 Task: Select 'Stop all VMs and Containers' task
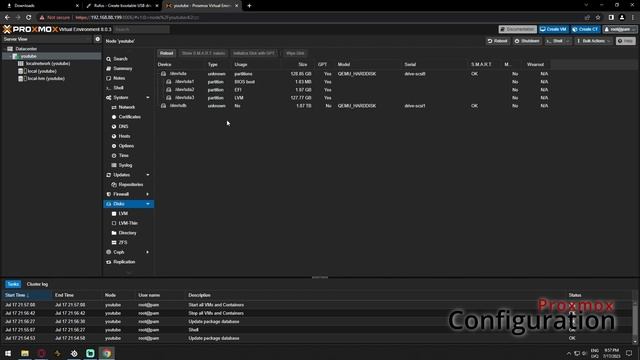click(318, 313)
